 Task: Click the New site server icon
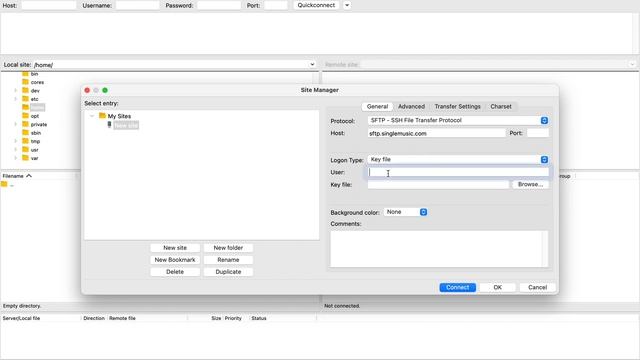click(x=109, y=124)
